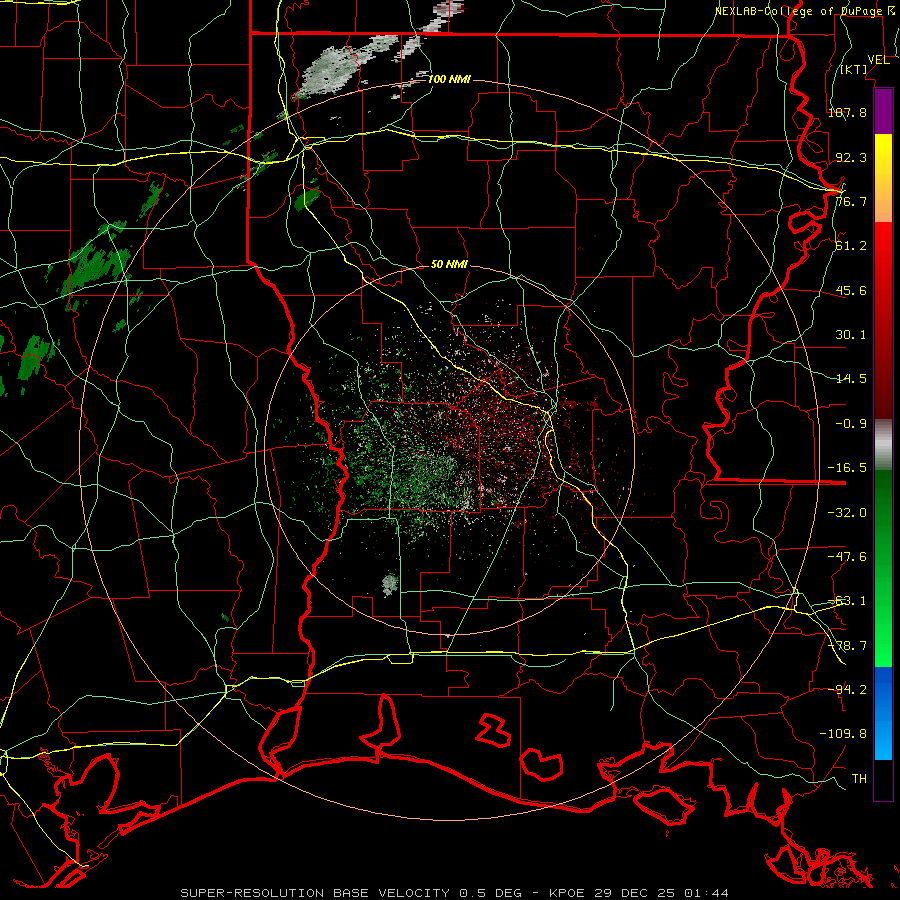The height and width of the screenshot is (900, 900).
Task: Click the 61.2 value on velocity scale
Action: point(851,246)
